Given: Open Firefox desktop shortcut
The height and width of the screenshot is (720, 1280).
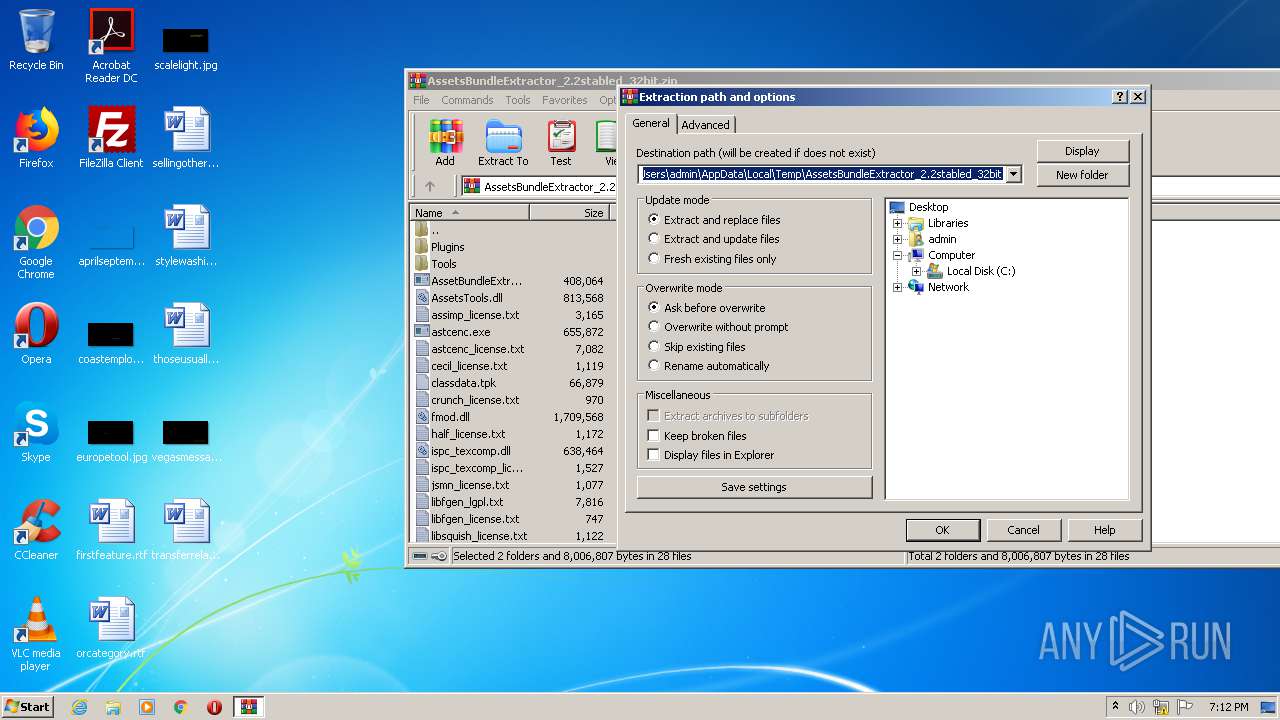Looking at the screenshot, I should click(36, 138).
